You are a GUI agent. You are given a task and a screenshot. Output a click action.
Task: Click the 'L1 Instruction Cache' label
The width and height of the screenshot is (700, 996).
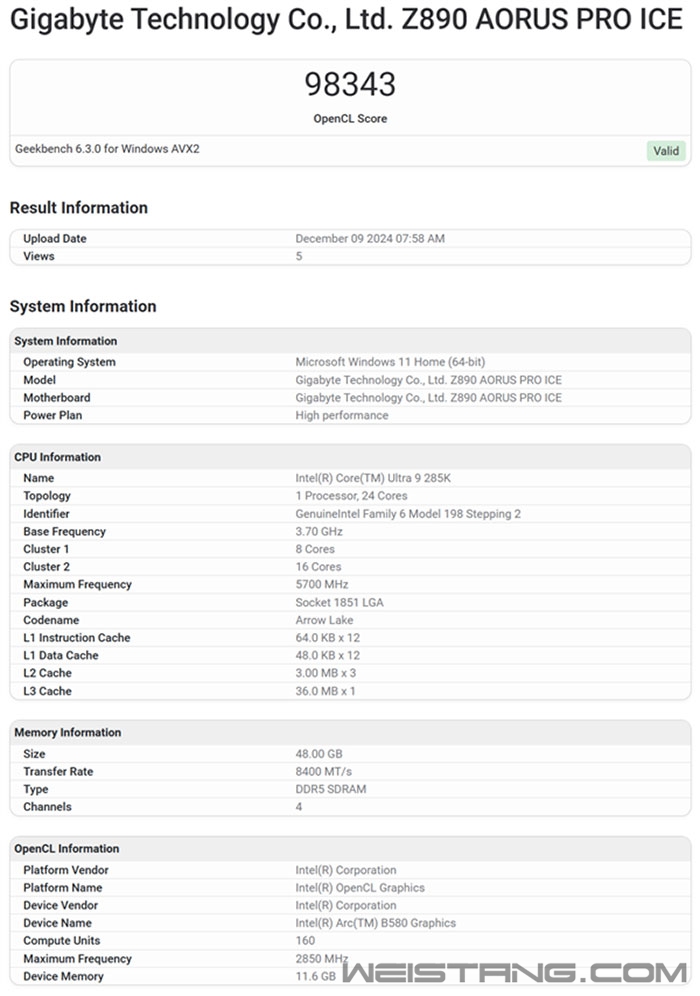(x=77, y=638)
